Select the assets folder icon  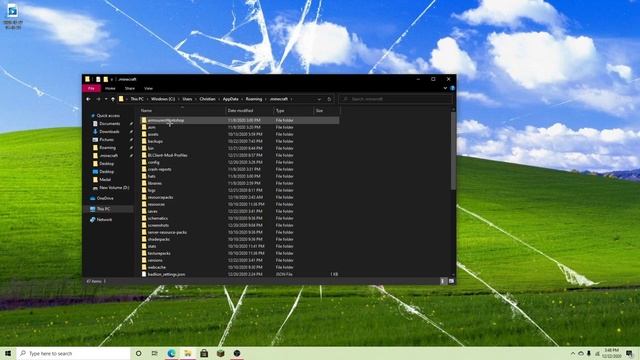pos(144,134)
